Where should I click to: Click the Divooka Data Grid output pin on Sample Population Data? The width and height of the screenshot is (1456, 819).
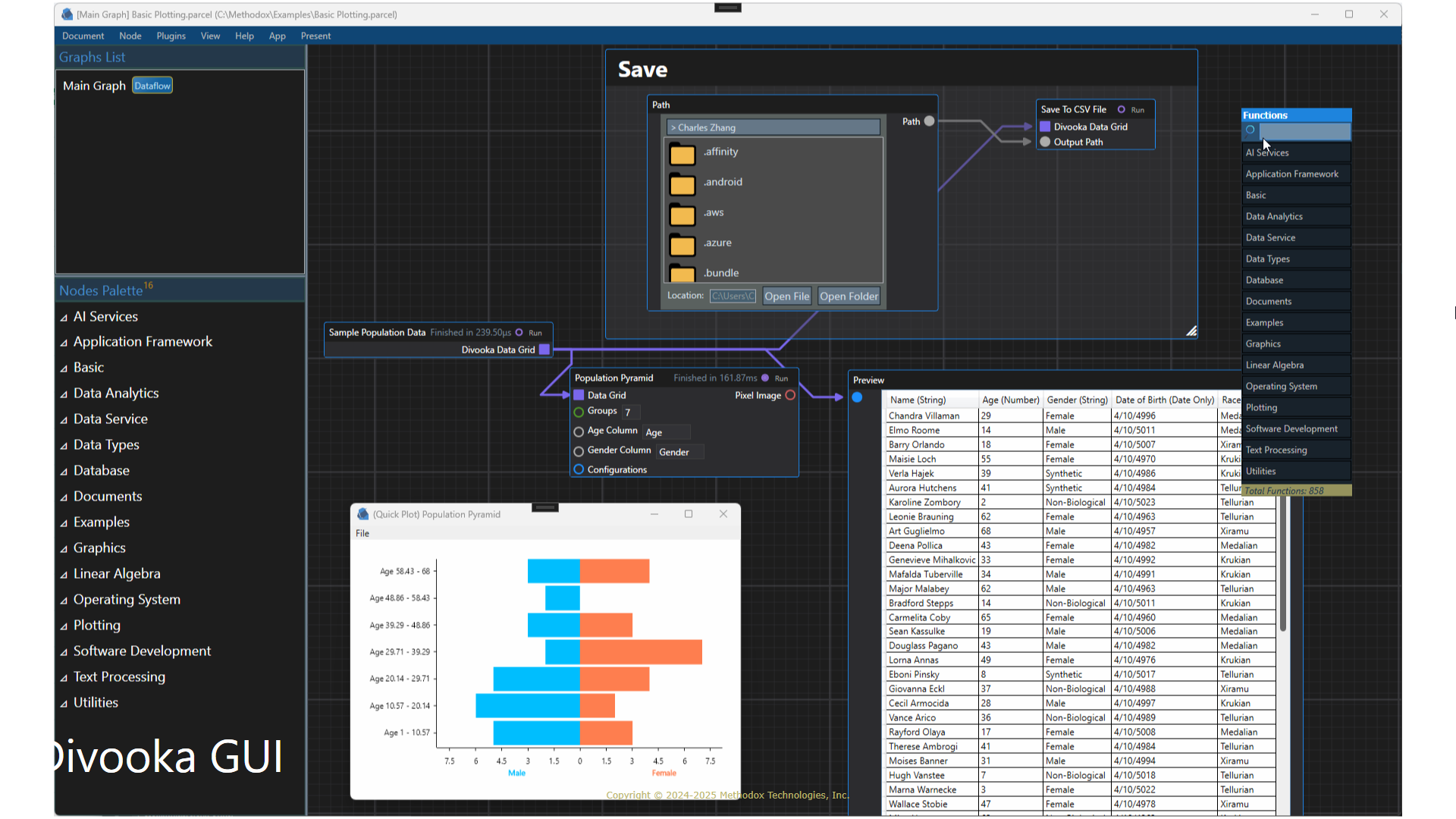(544, 350)
